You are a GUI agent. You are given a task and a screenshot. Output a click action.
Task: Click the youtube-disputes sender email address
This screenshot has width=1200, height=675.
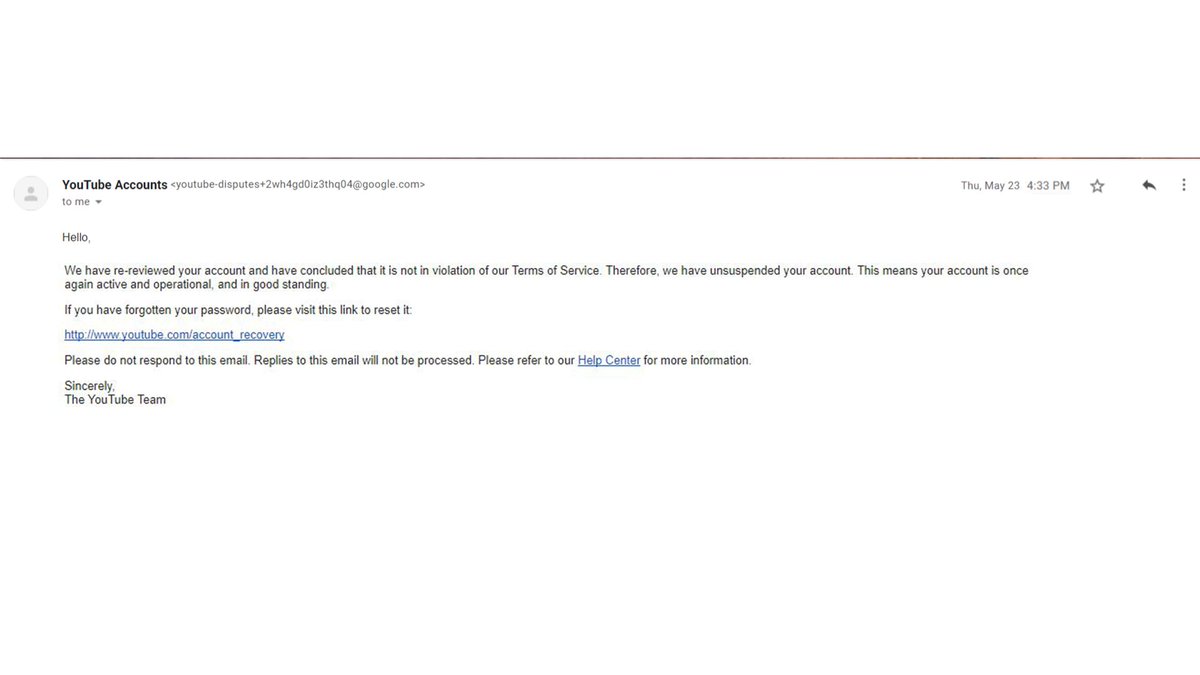click(x=298, y=185)
